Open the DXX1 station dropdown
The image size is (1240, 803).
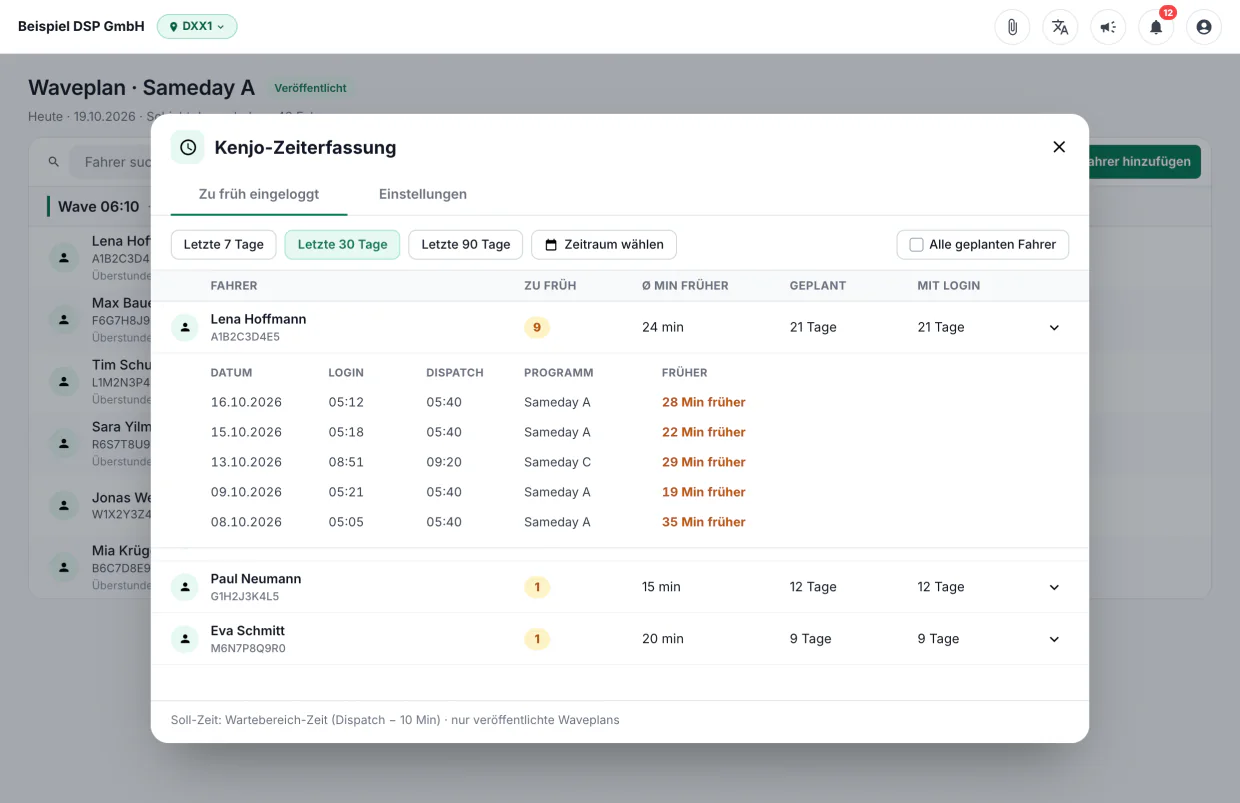click(x=197, y=27)
